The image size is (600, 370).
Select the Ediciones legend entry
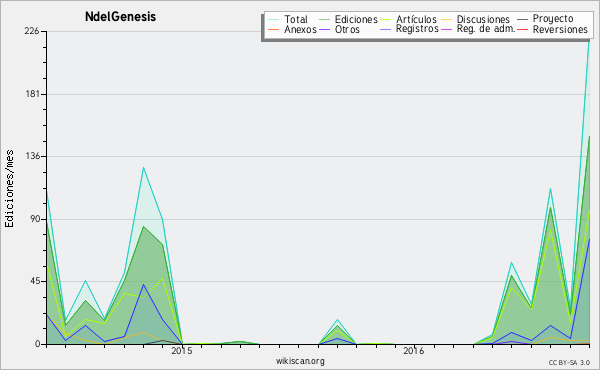pos(356,19)
